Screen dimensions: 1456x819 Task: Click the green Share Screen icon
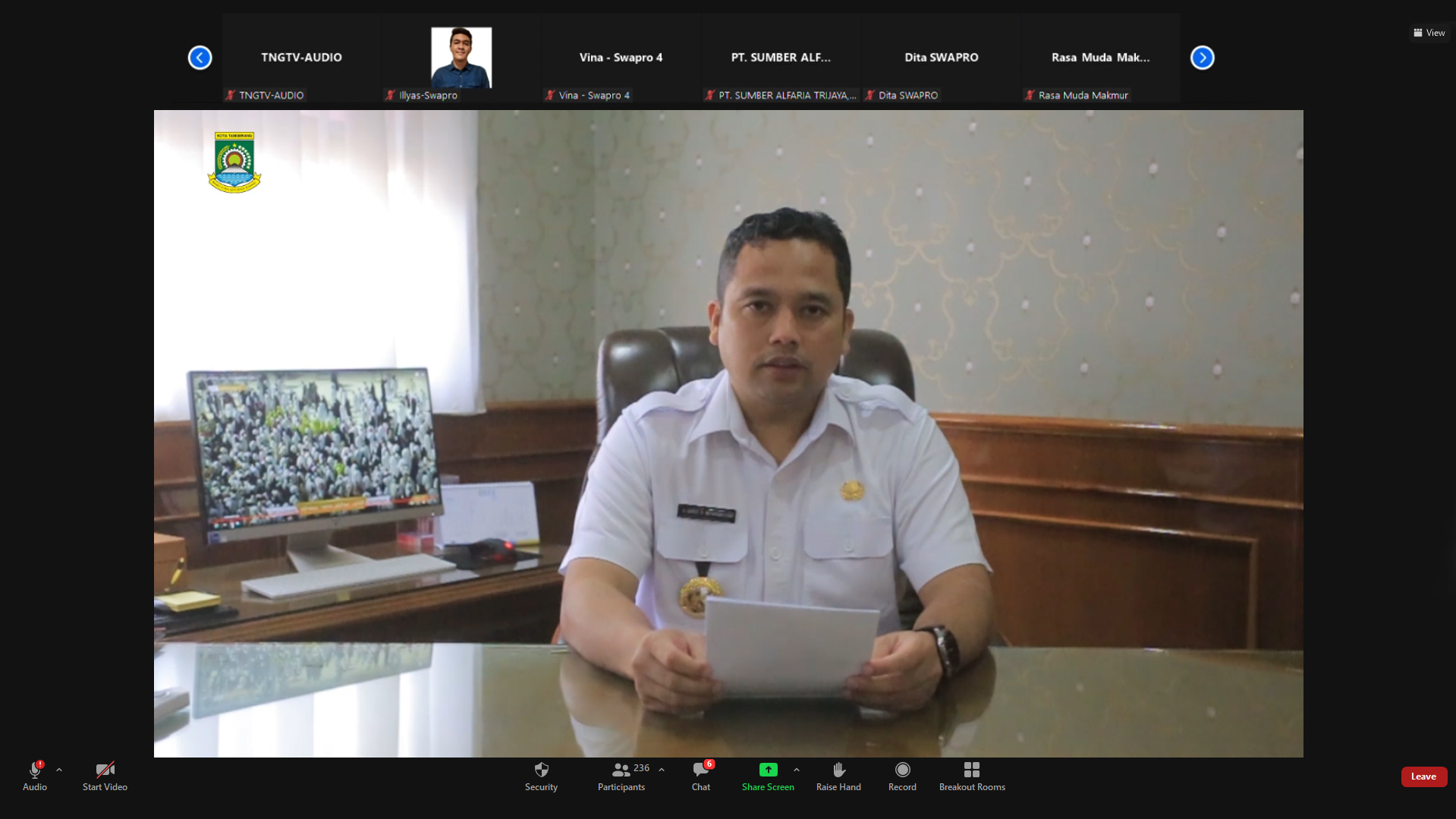(768, 770)
